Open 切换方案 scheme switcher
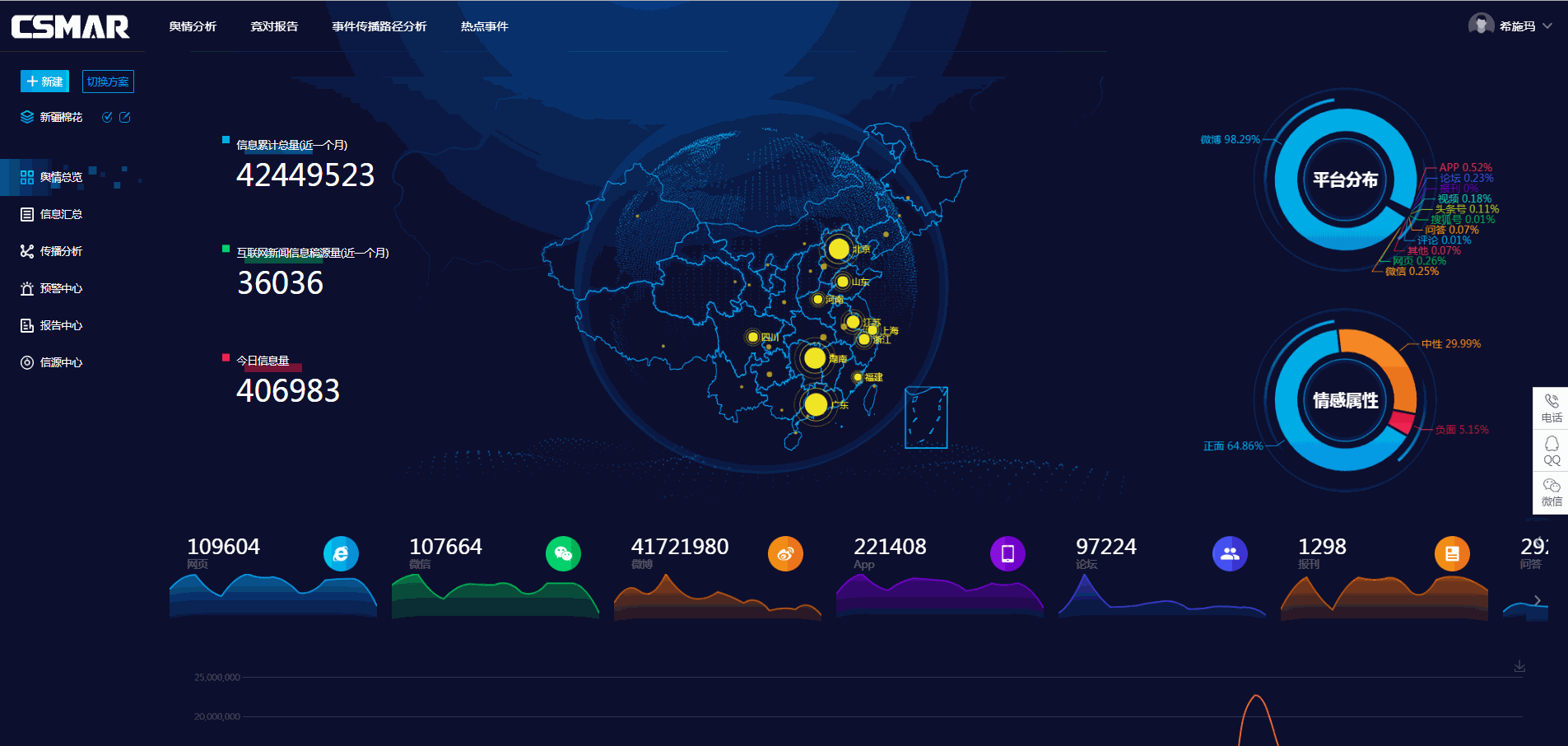Image resolution: width=1568 pixels, height=746 pixels. (108, 82)
